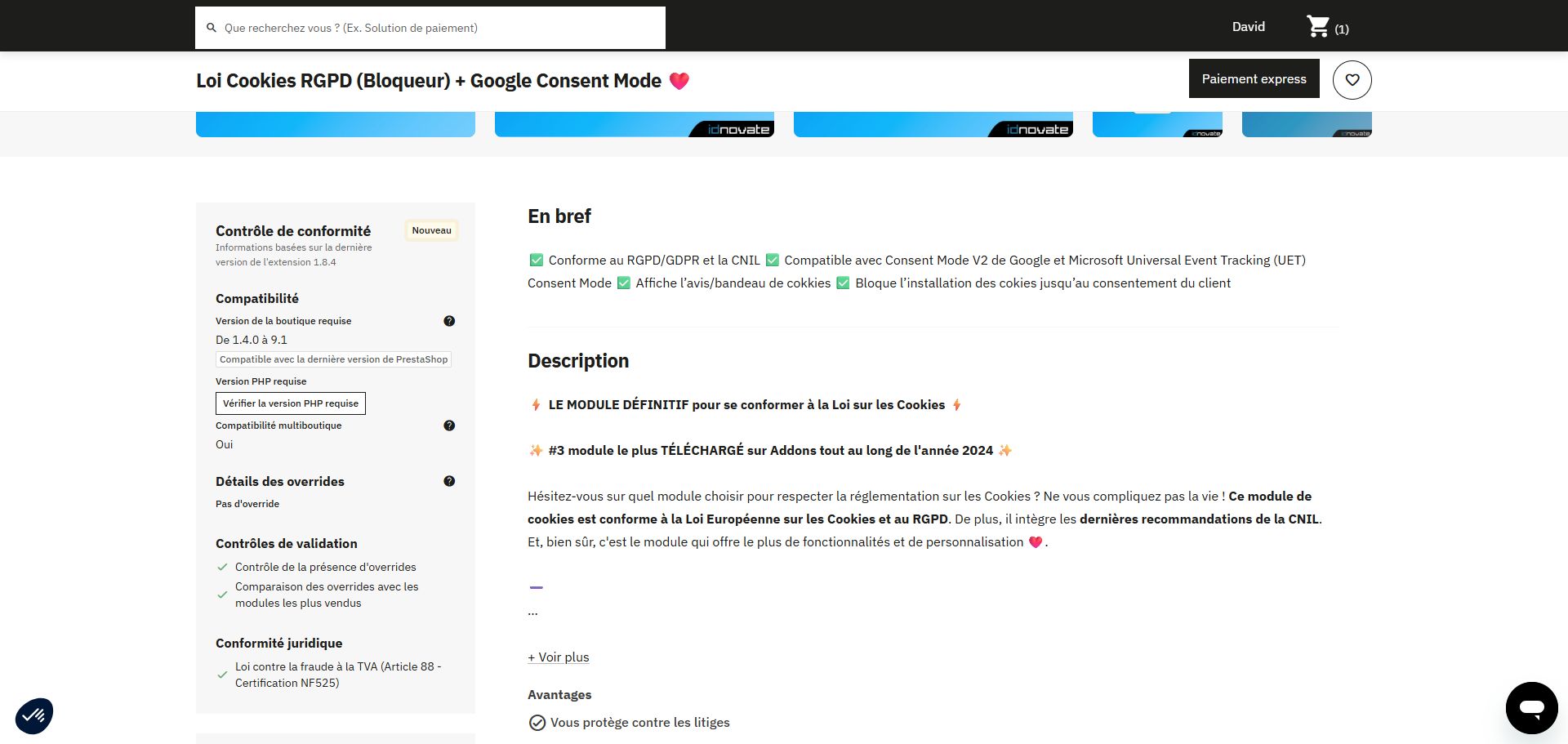
Task: Click the cart item count (1)
Action: pos(1342,29)
